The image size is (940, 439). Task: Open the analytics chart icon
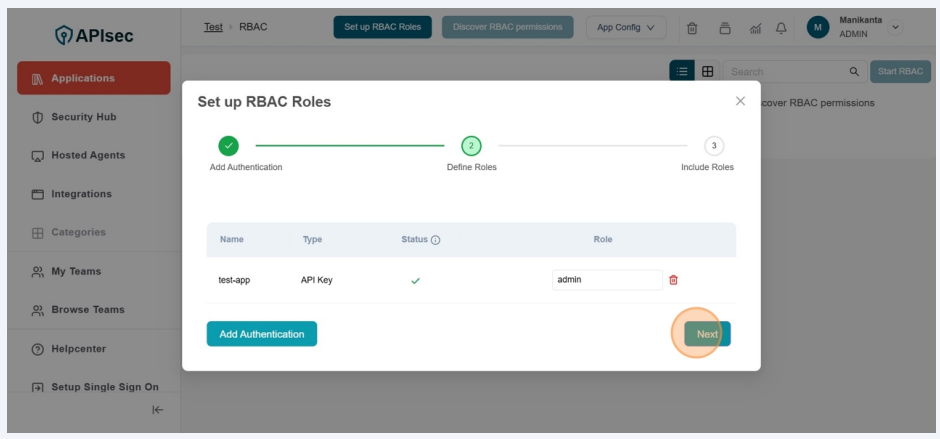coord(756,27)
